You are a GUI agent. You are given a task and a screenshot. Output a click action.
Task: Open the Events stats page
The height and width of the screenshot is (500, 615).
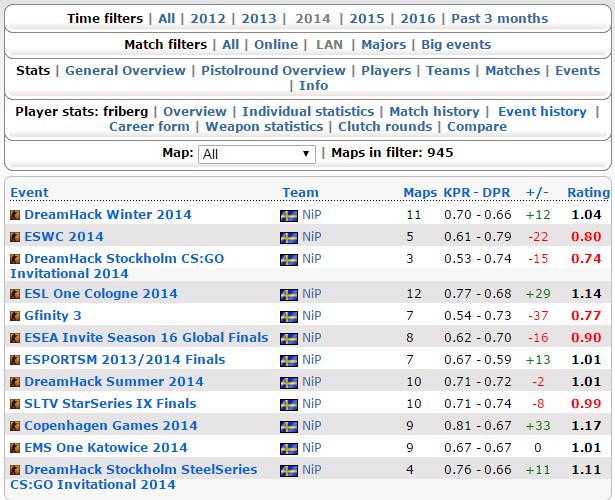[x=577, y=70]
